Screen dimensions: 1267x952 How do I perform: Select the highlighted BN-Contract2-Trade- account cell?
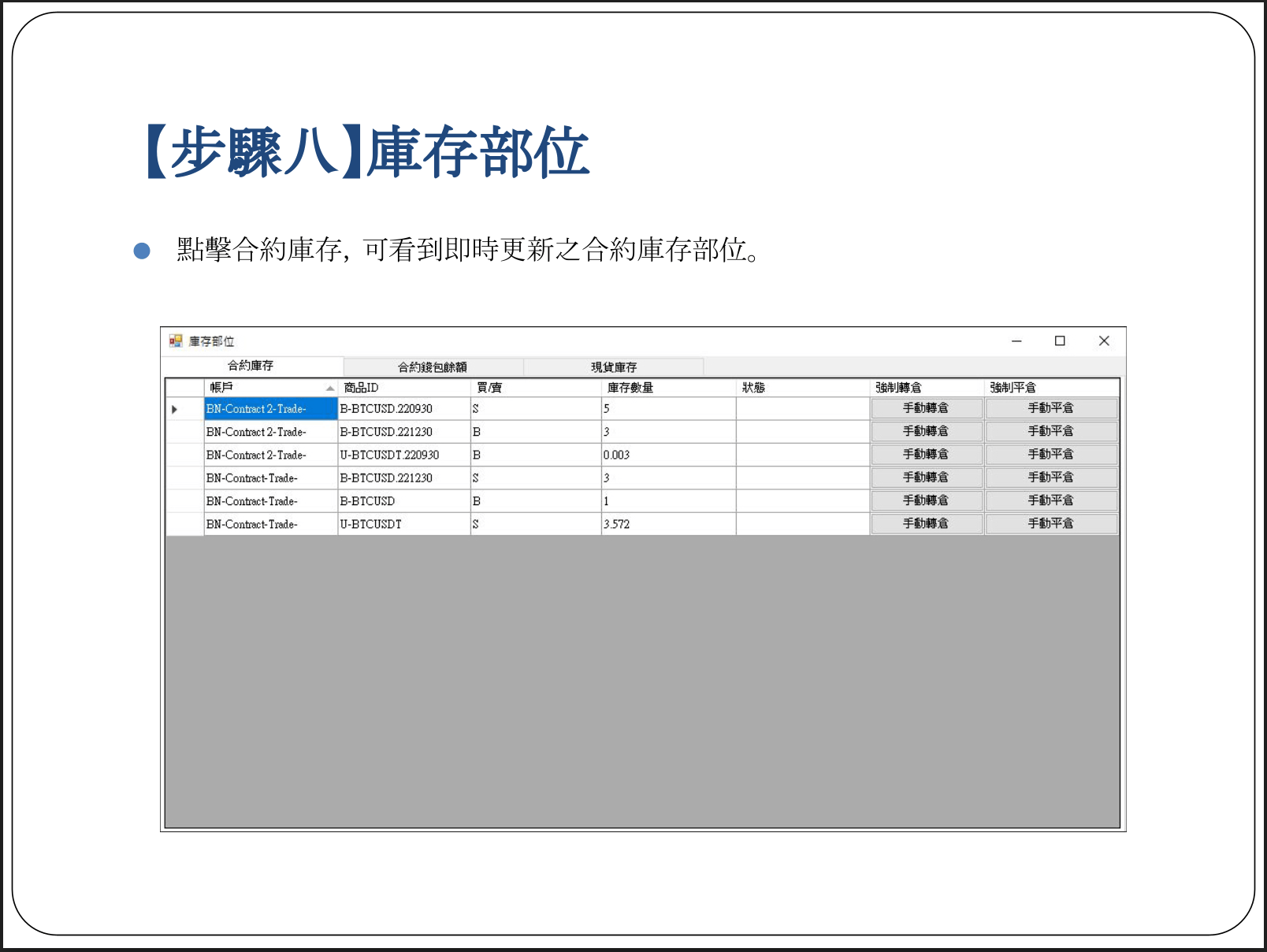pos(271,409)
